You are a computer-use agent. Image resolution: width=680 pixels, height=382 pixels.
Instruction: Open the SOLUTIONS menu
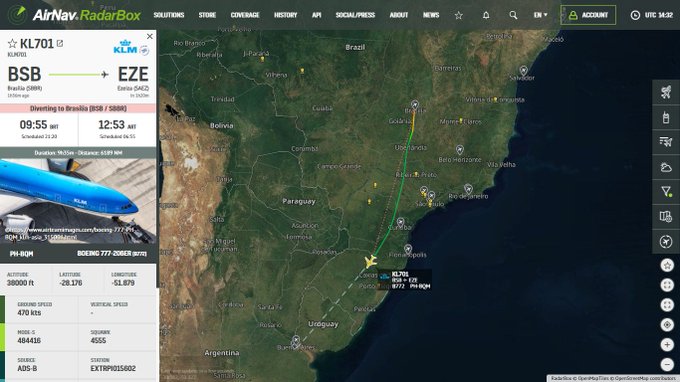[x=169, y=15]
